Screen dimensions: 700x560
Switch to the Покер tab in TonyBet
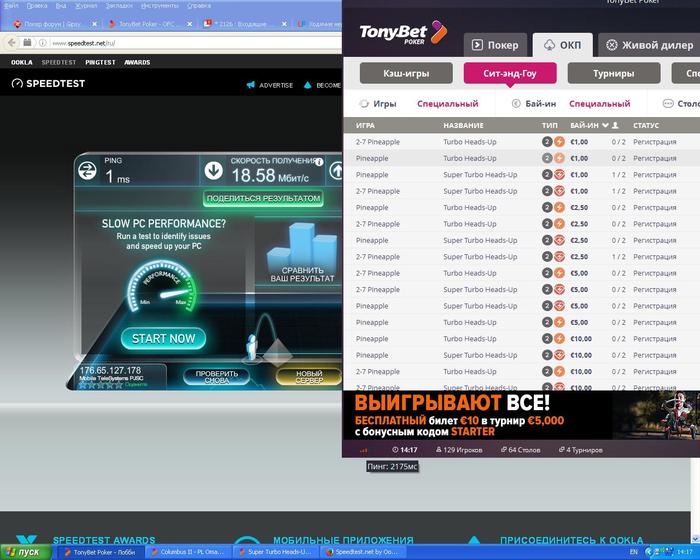coord(495,45)
